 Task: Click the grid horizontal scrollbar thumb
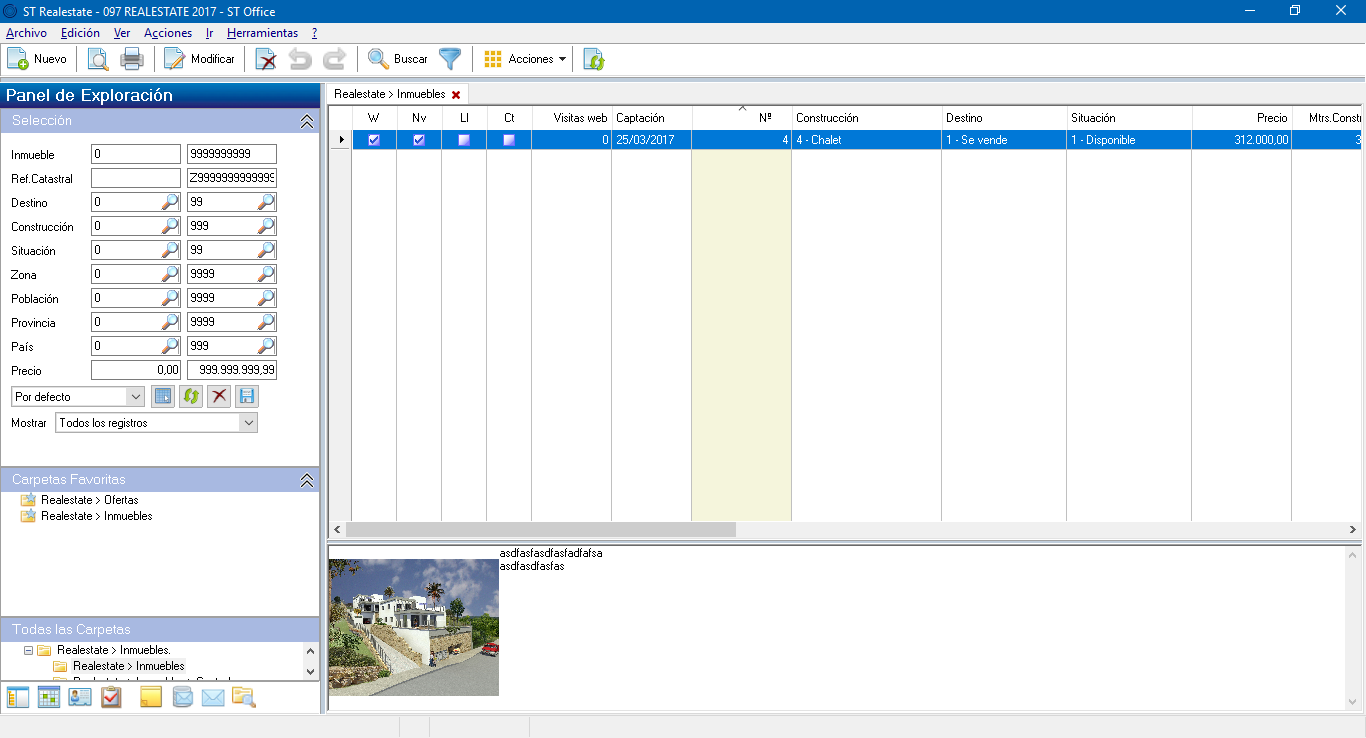[x=541, y=529]
